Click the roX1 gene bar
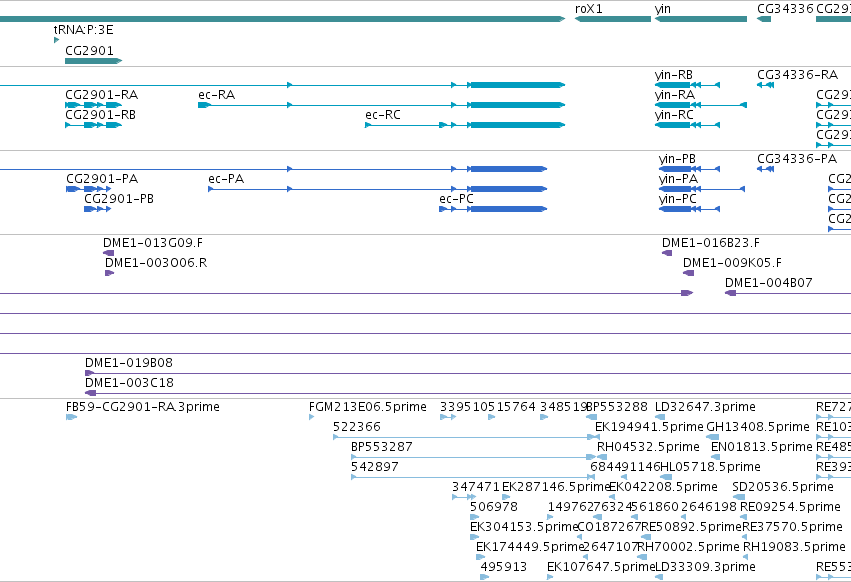 (613, 19)
